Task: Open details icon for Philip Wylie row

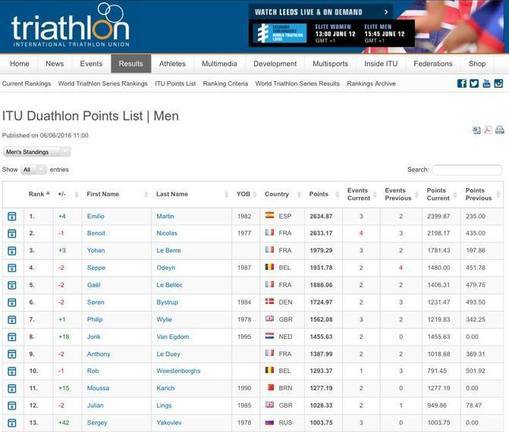Action: click(12, 320)
